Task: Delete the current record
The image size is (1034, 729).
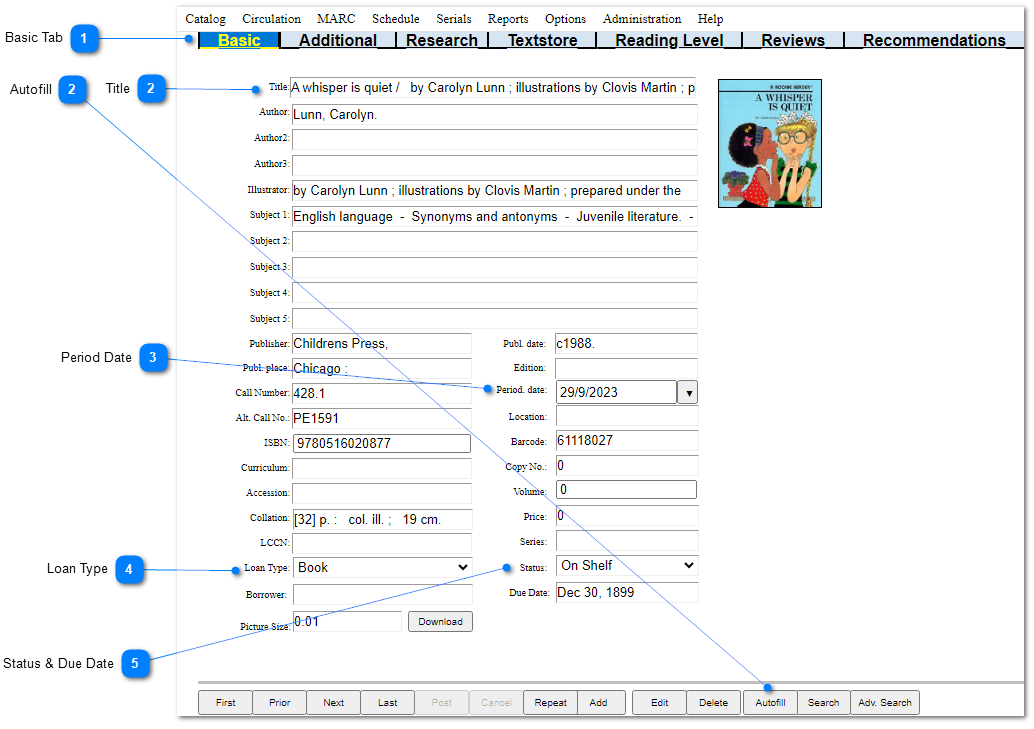Action: coord(713,702)
